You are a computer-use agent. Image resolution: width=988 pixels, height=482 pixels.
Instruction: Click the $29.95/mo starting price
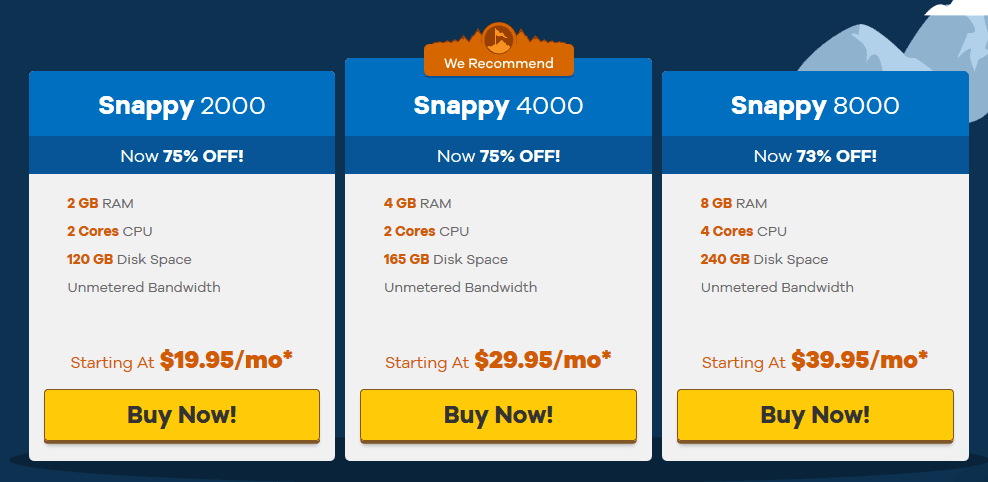click(x=543, y=360)
